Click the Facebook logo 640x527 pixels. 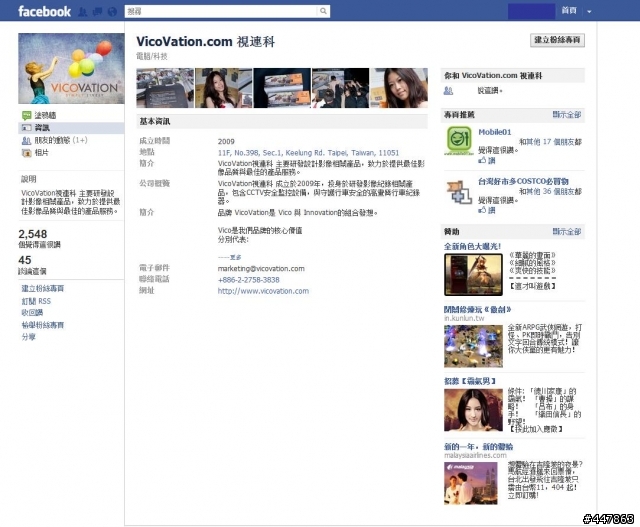(x=44, y=11)
